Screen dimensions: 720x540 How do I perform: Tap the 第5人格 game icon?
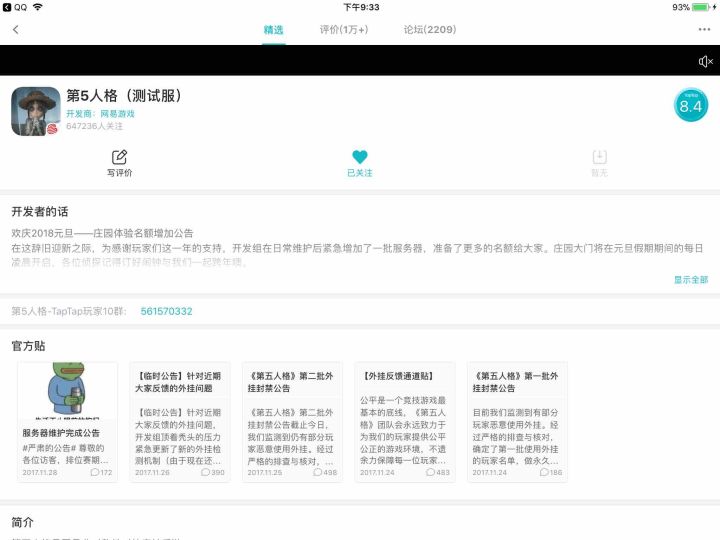click(x=36, y=111)
